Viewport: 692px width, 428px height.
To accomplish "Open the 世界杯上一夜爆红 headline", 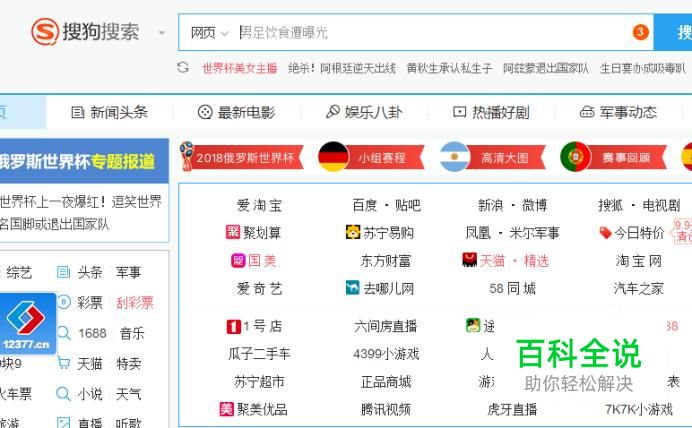I will point(81,202).
